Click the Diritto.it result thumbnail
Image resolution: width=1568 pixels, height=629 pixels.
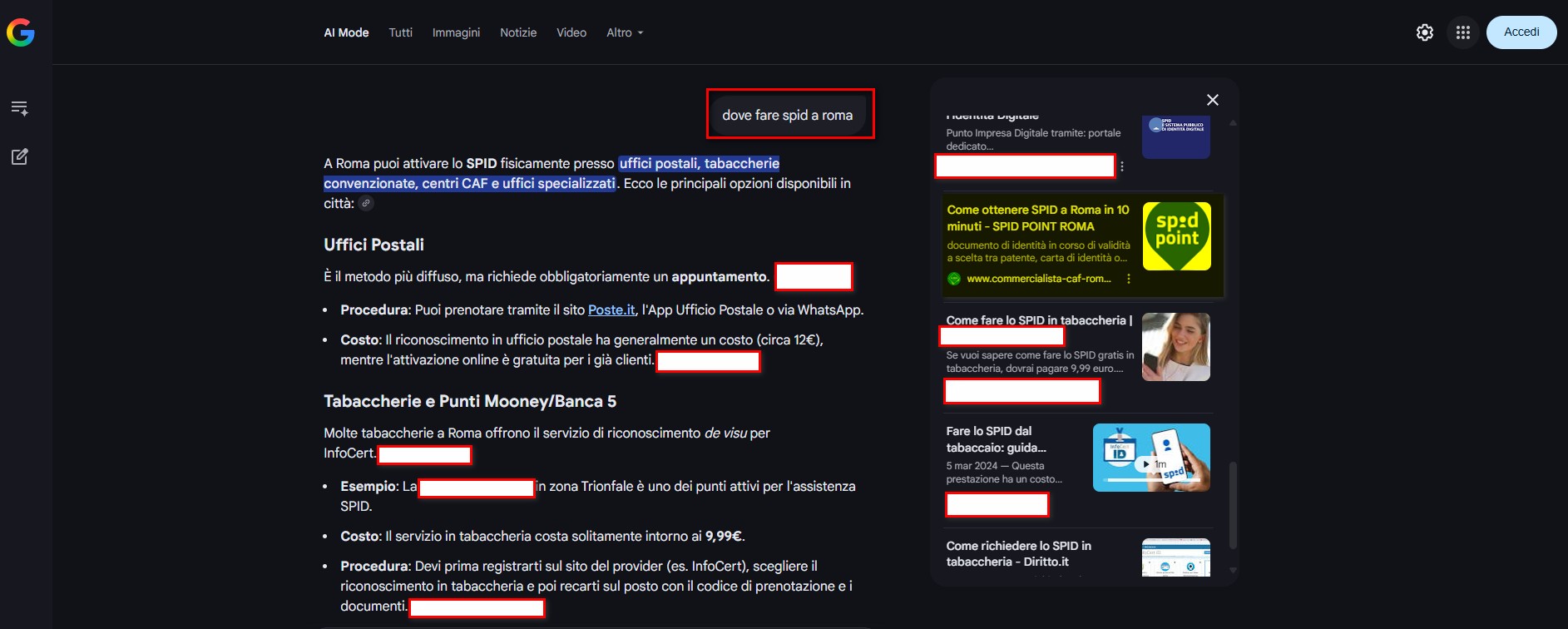[1176, 557]
